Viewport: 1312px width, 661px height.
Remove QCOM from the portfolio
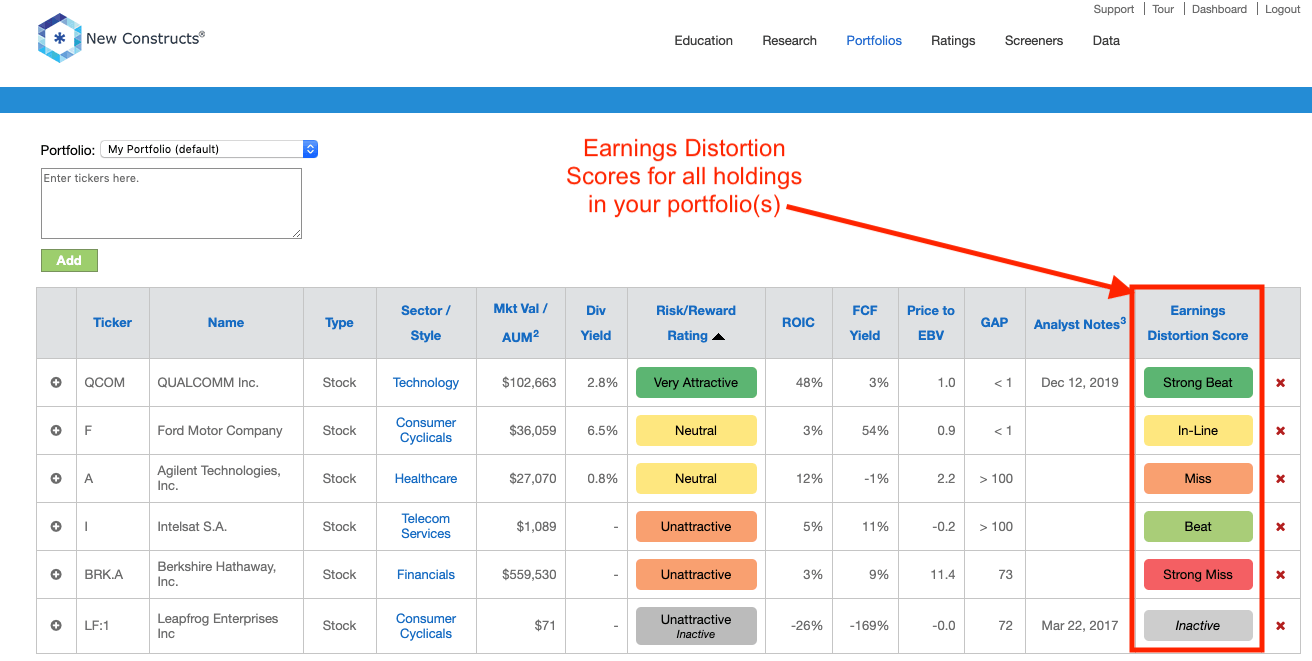(1281, 383)
